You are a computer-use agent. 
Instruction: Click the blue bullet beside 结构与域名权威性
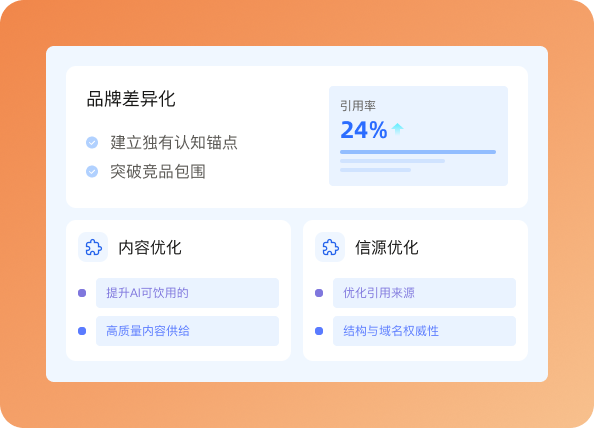pos(319,331)
